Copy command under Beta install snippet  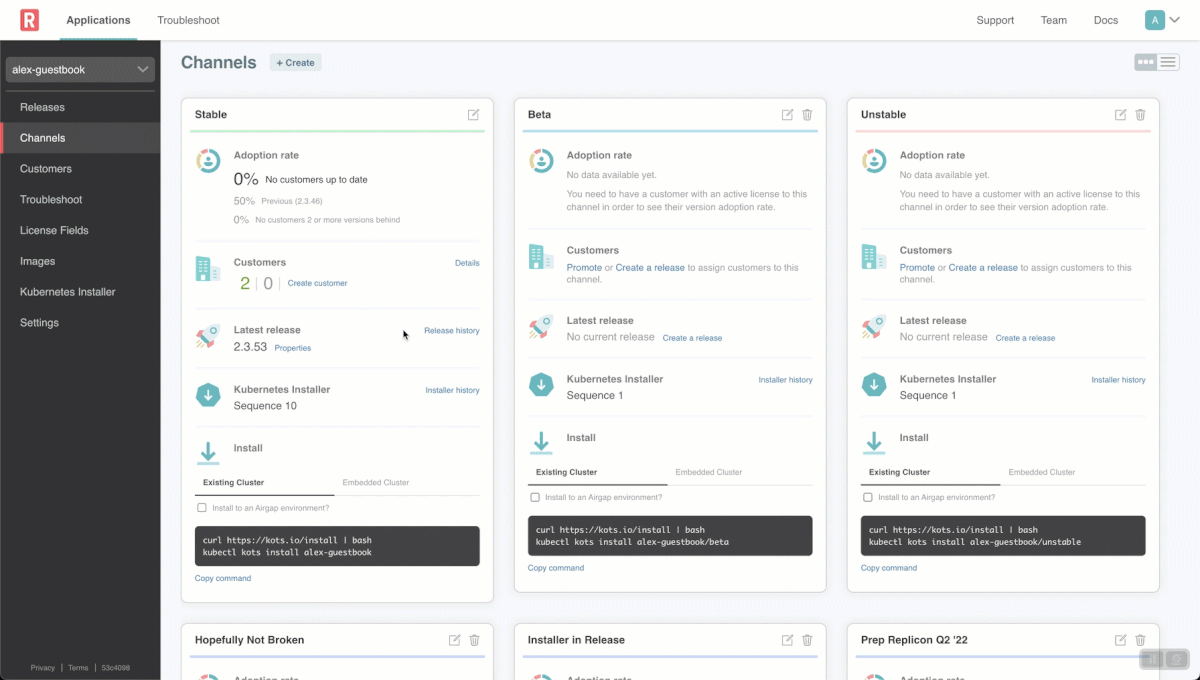click(556, 568)
